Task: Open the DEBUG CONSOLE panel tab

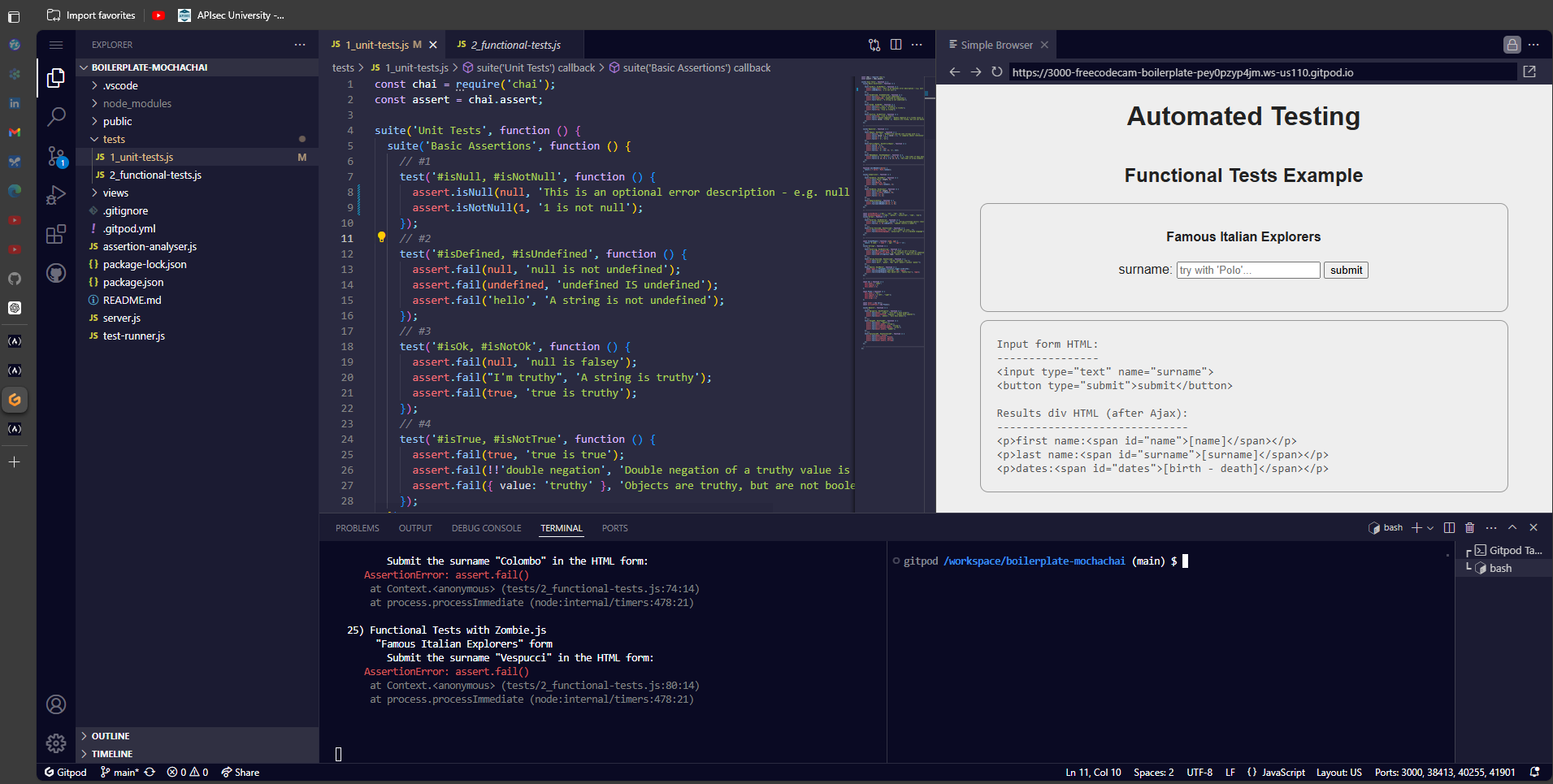Action: [485, 527]
